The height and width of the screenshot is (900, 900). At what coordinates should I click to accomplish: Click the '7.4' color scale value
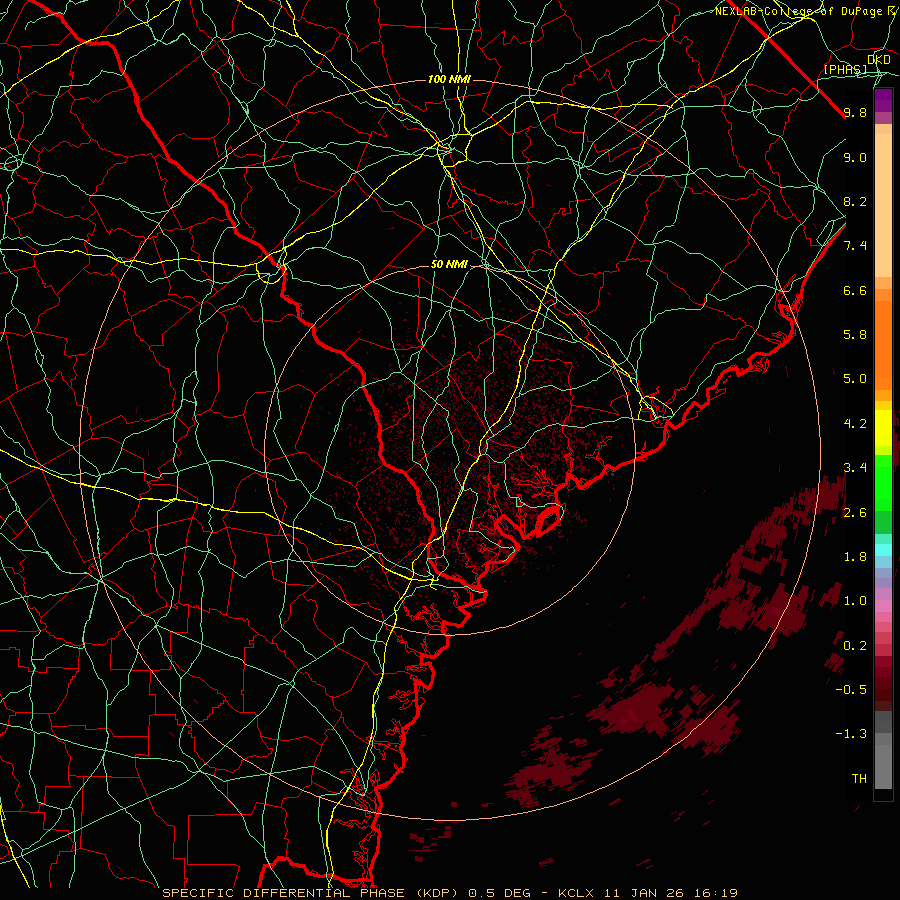pyautogui.click(x=855, y=246)
